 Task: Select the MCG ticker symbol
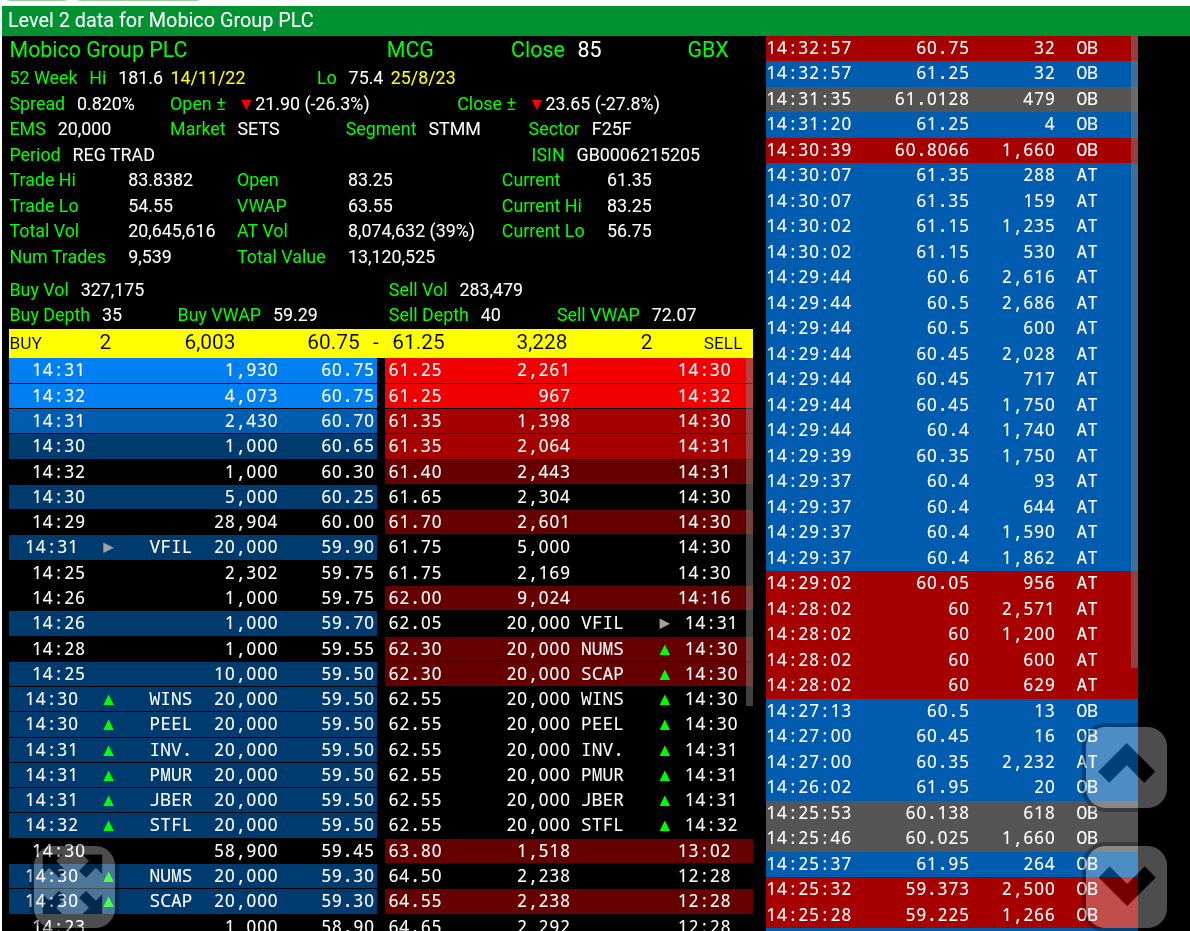click(410, 50)
